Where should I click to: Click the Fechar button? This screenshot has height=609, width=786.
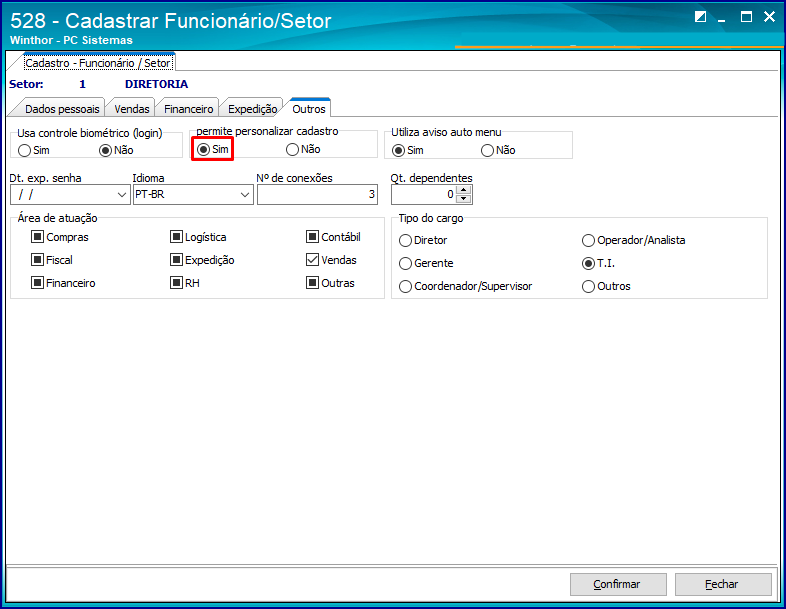coord(723,584)
